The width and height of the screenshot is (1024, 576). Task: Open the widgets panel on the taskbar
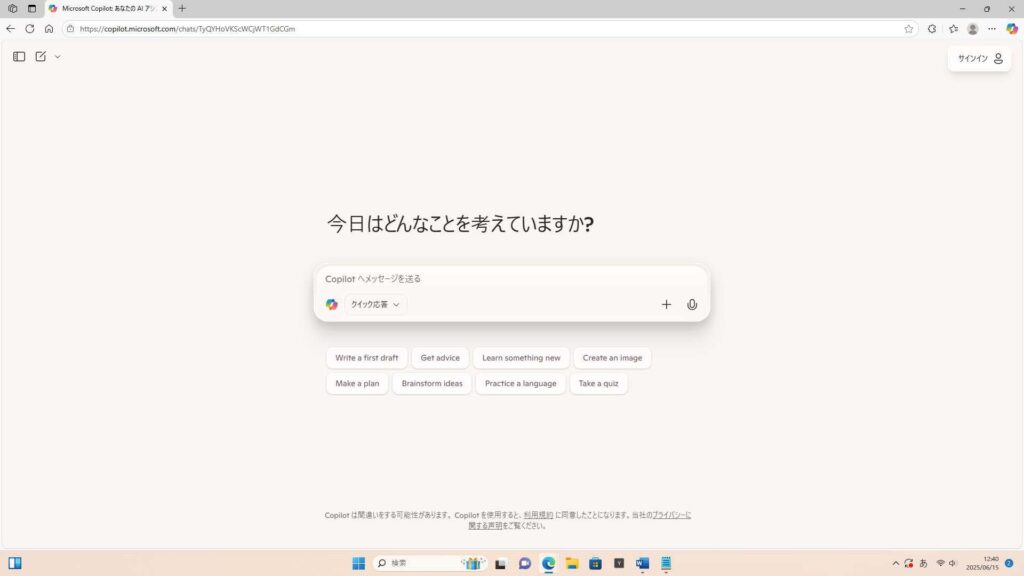tap(15, 563)
